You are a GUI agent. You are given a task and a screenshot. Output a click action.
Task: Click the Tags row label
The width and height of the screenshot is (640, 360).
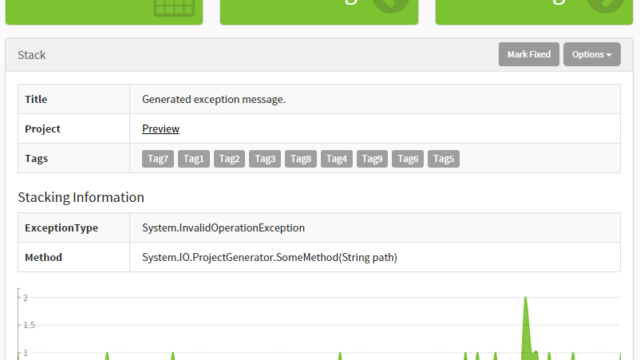[x=36, y=158]
